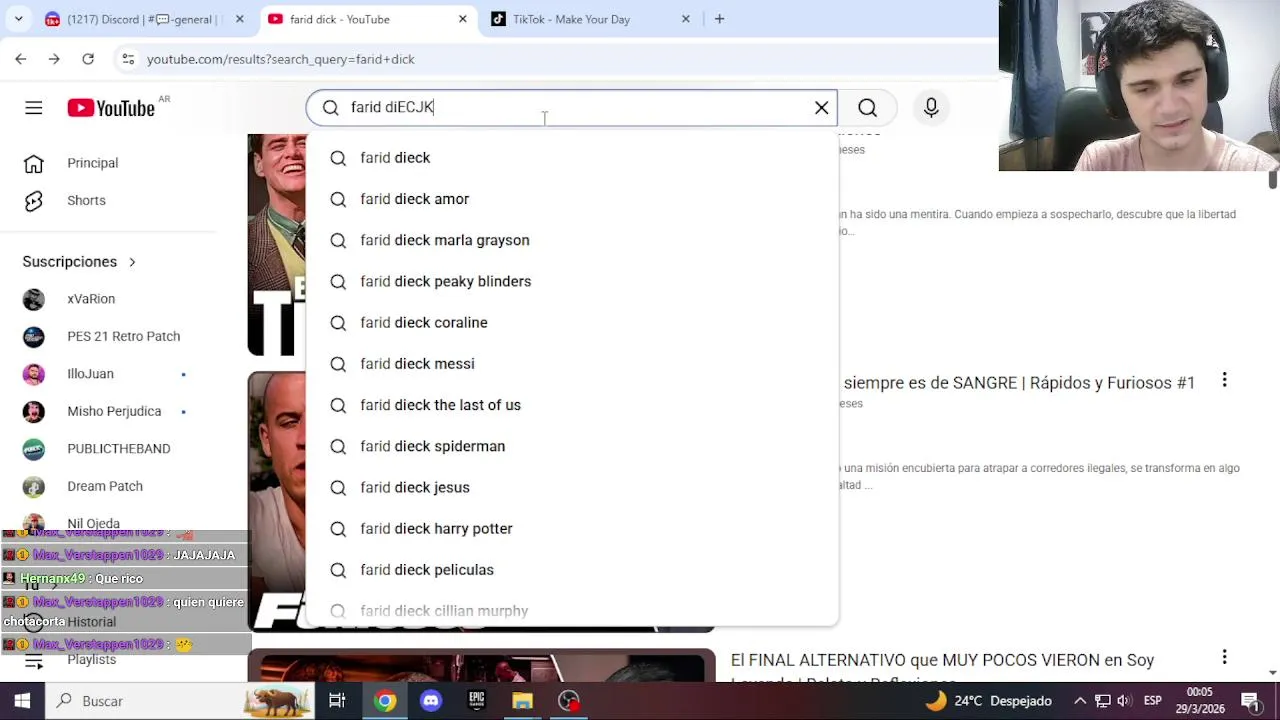Choose suggestion "farid dieck messi"
This screenshot has height=720, width=1280.
[572, 364]
